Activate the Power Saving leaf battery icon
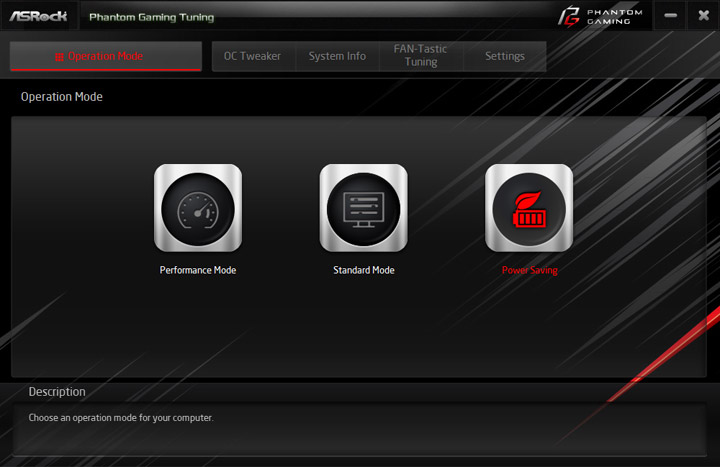The image size is (720, 467). tap(529, 208)
